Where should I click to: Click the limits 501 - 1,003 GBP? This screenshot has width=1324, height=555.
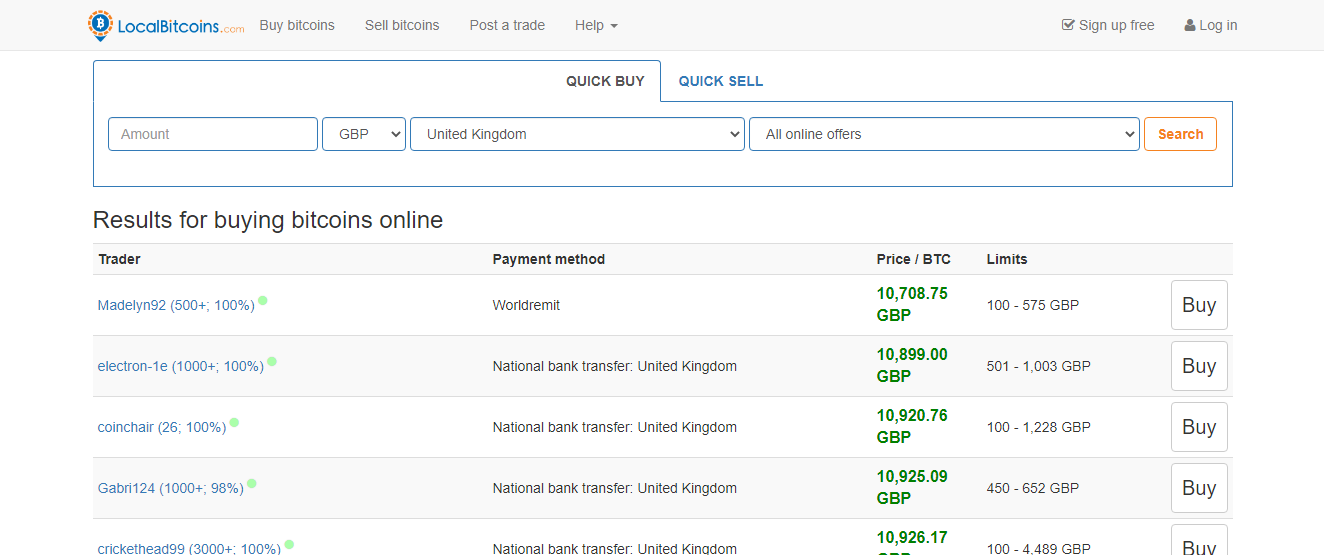pyautogui.click(x=1039, y=366)
